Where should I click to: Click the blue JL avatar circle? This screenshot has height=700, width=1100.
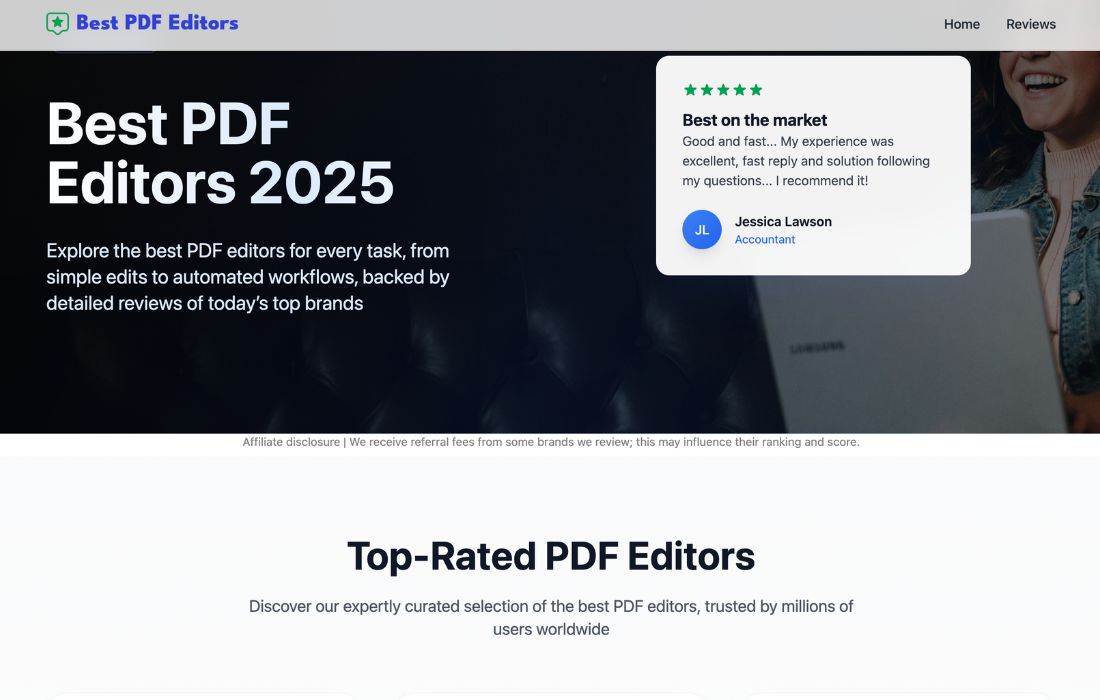(x=702, y=230)
